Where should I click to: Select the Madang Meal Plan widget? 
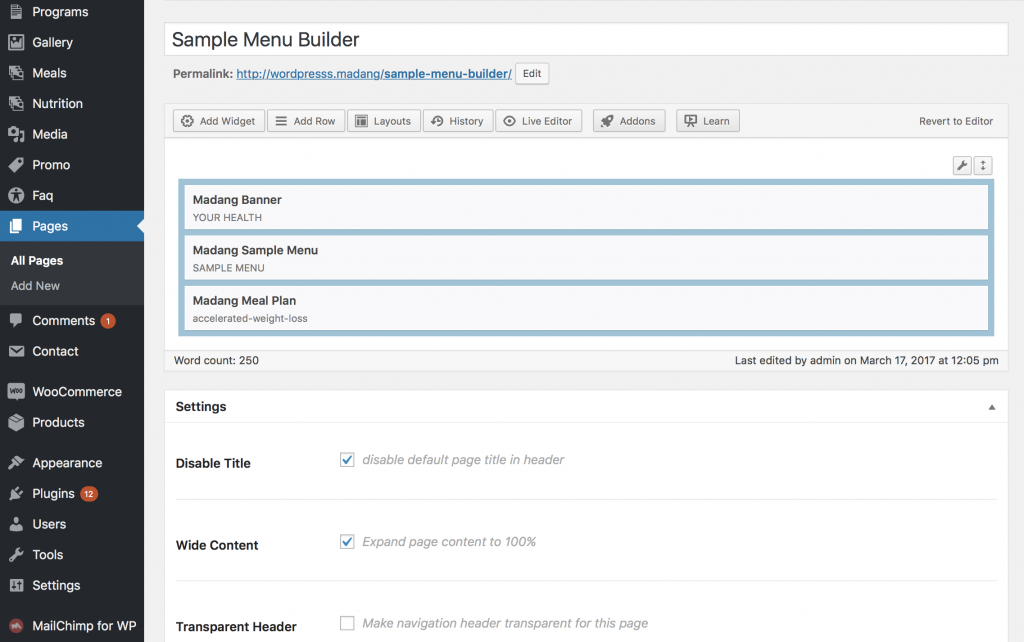coord(586,308)
